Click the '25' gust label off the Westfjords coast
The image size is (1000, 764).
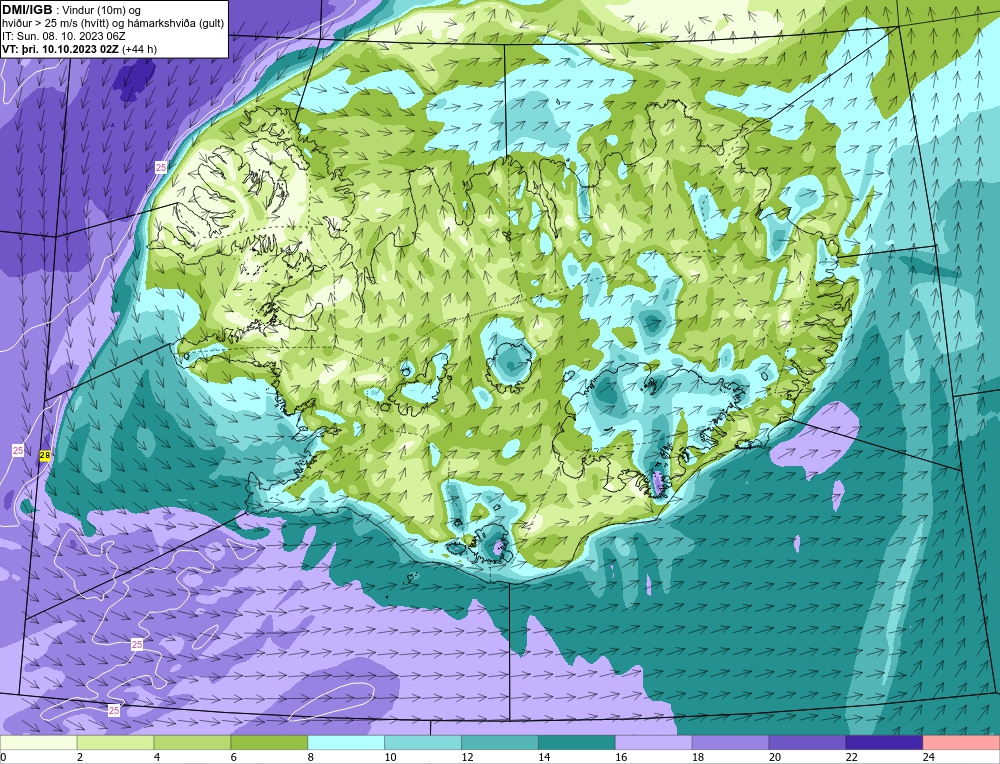point(161,167)
